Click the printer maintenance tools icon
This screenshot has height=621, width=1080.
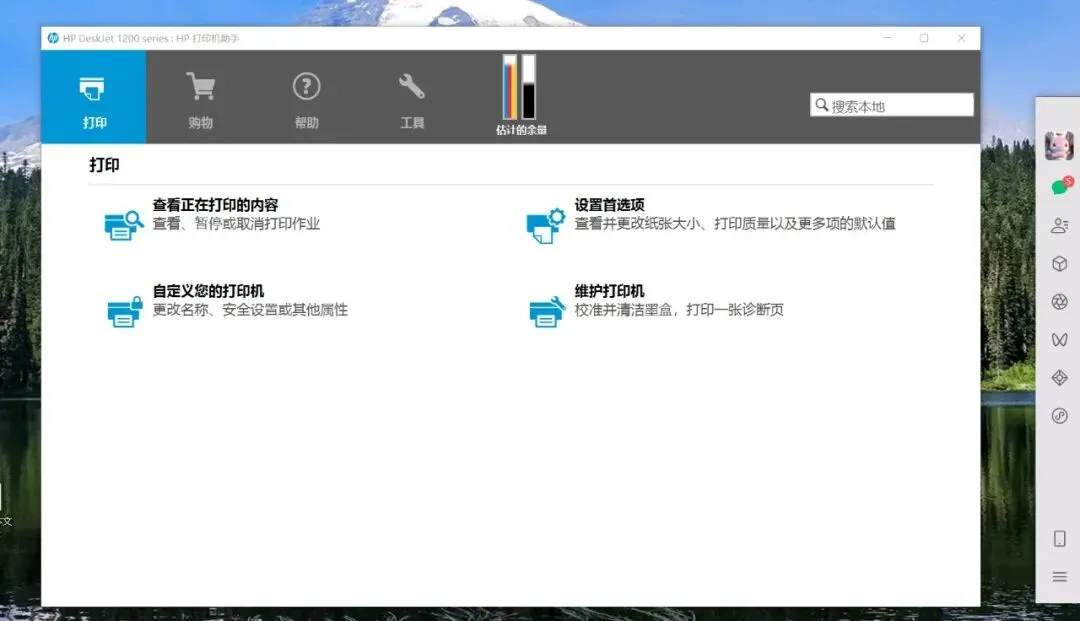point(547,312)
